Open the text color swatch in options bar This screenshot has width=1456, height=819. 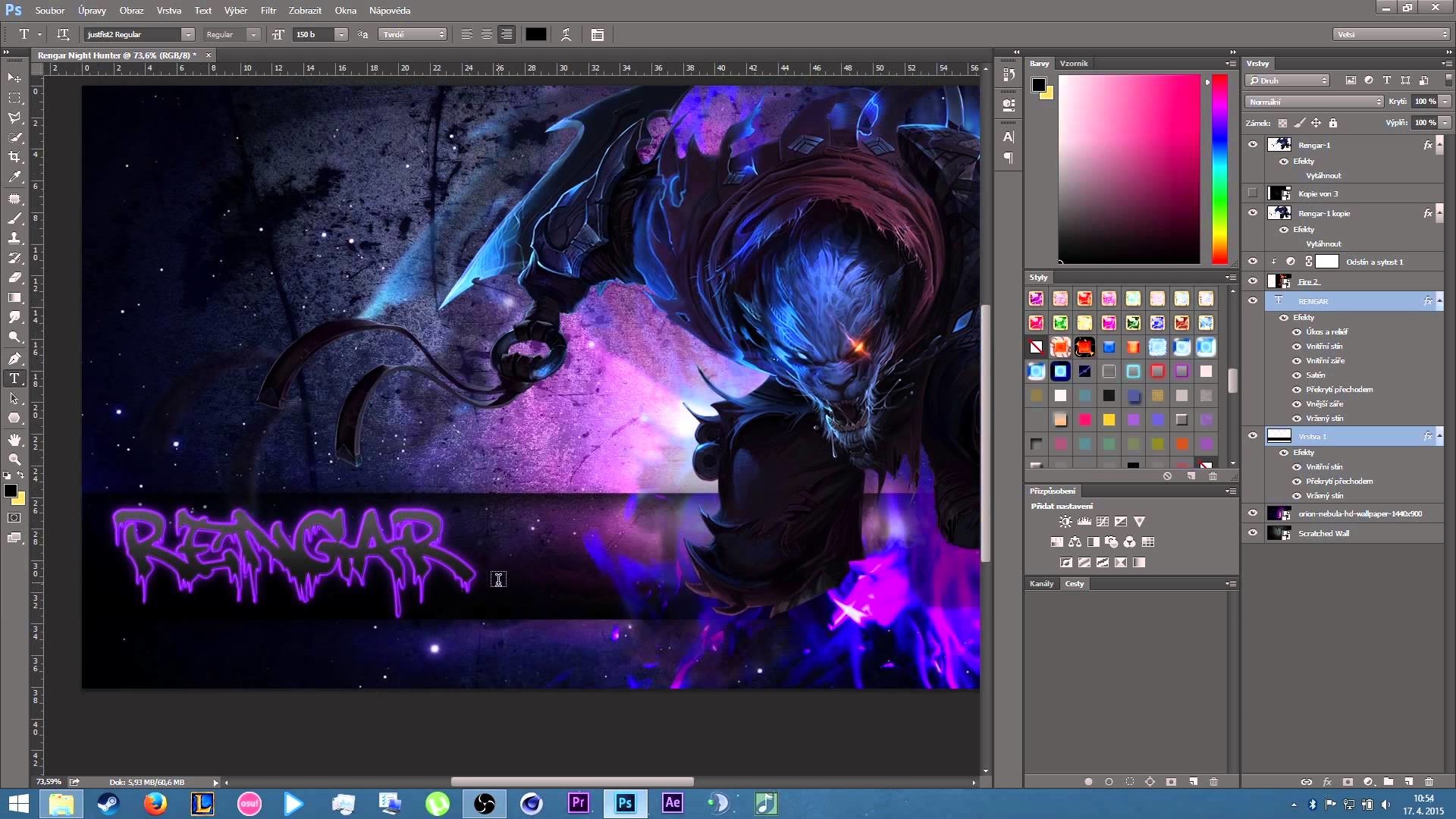pyautogui.click(x=536, y=34)
